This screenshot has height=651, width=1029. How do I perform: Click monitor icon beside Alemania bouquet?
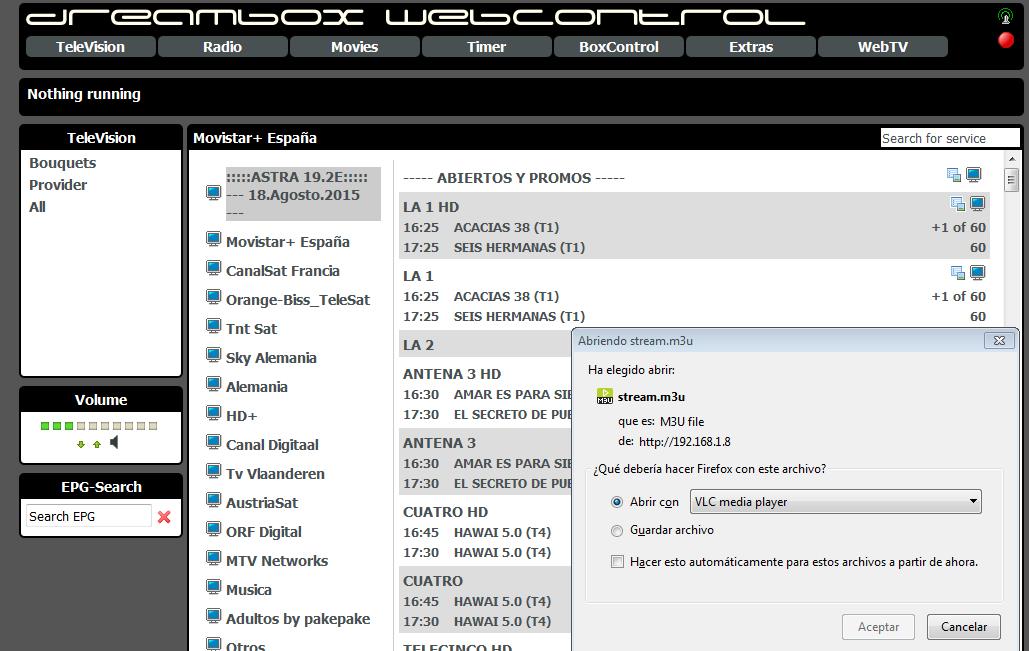click(213, 384)
